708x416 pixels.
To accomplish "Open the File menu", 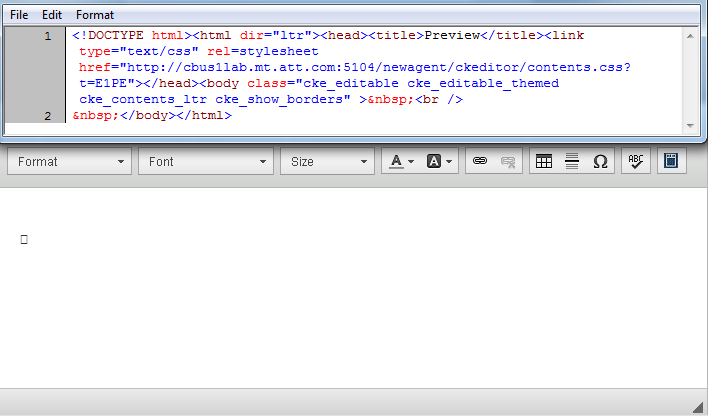I will tap(19, 15).
